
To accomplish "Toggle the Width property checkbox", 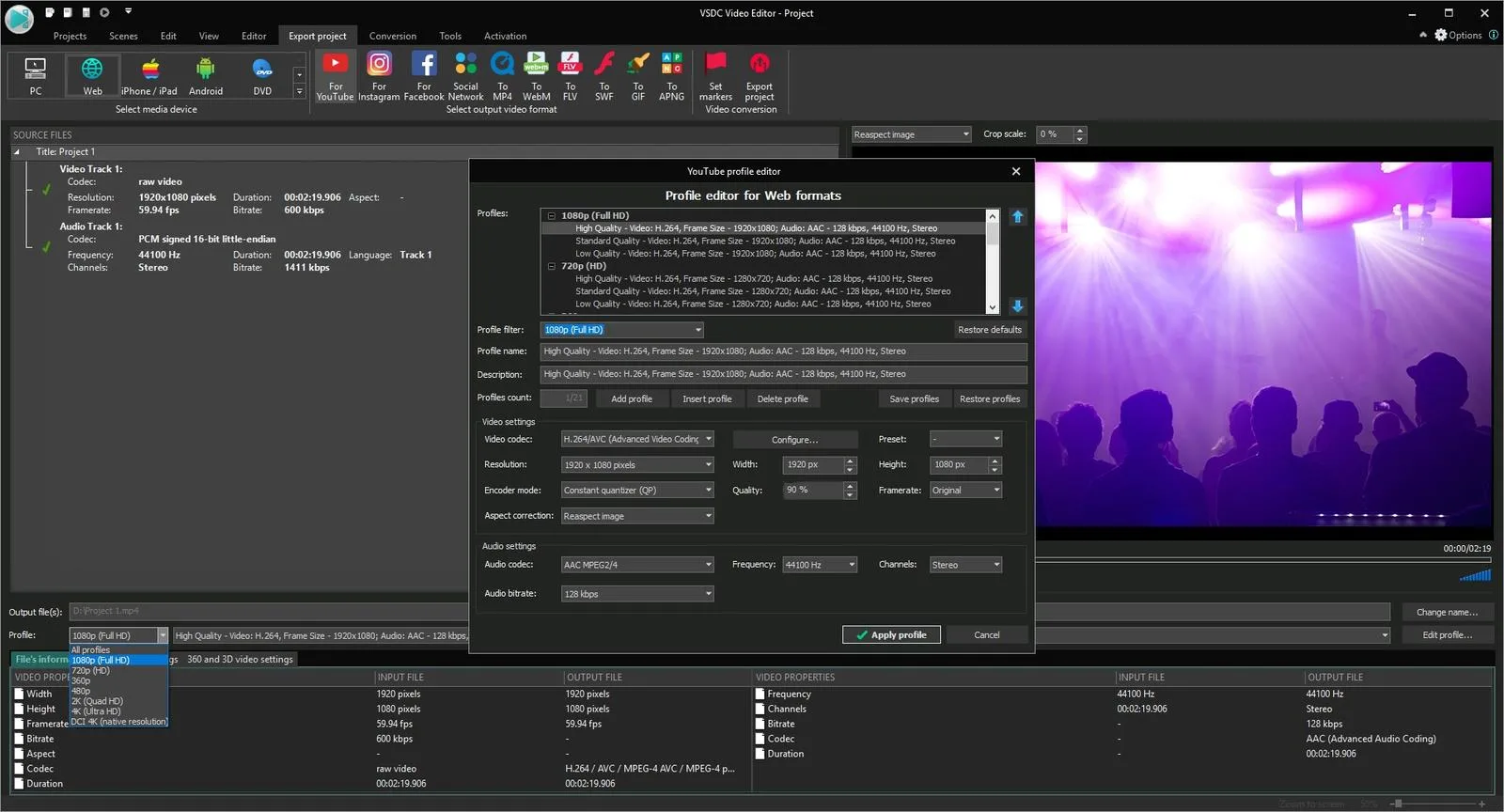I will tap(20, 695).
